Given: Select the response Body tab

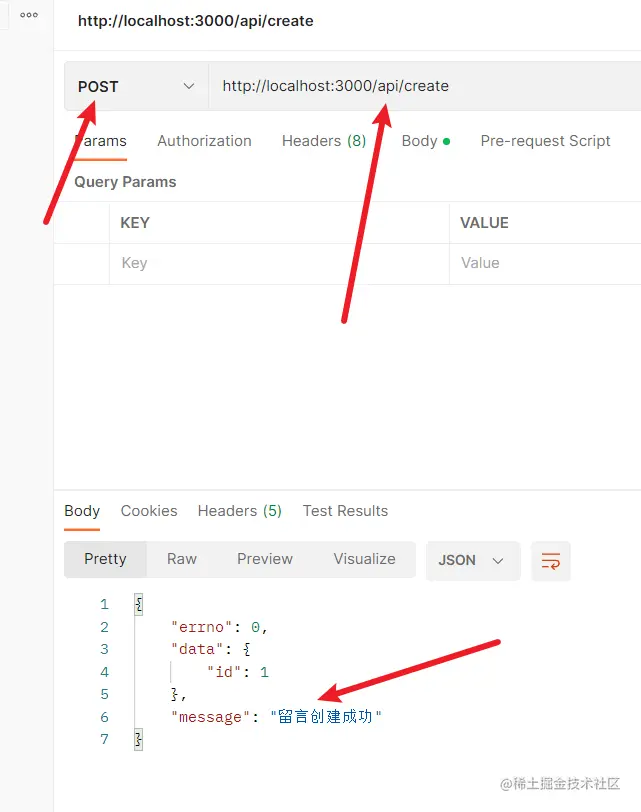Looking at the screenshot, I should [82, 511].
